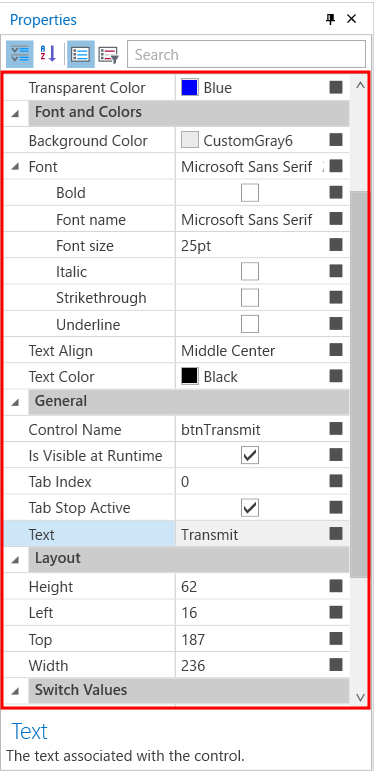374x771 pixels.
Task: Sort properties alphabetically
Action: coord(48,54)
